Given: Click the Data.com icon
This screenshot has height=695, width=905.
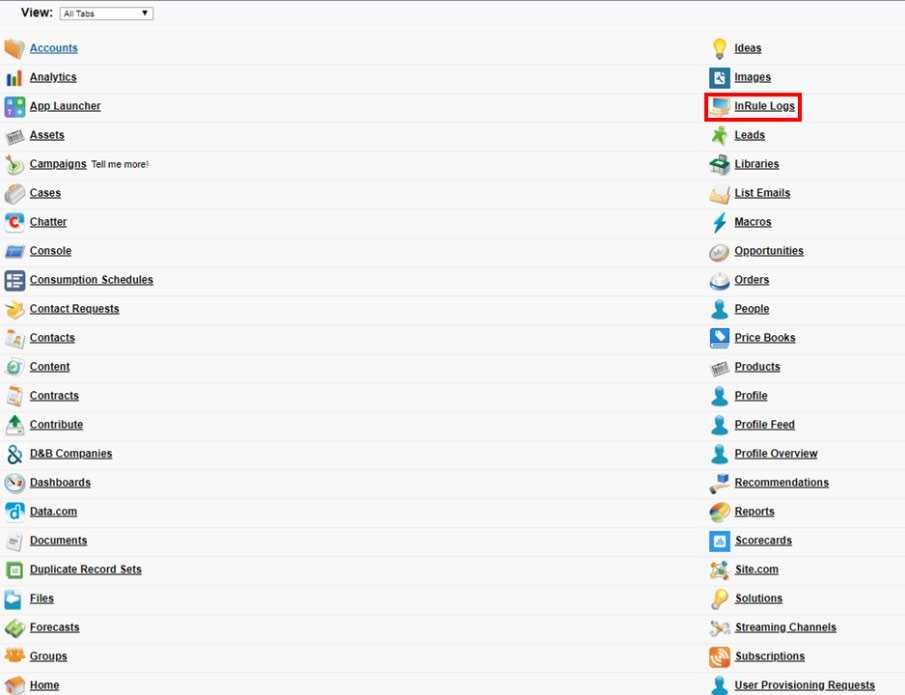Looking at the screenshot, I should 14,512.
